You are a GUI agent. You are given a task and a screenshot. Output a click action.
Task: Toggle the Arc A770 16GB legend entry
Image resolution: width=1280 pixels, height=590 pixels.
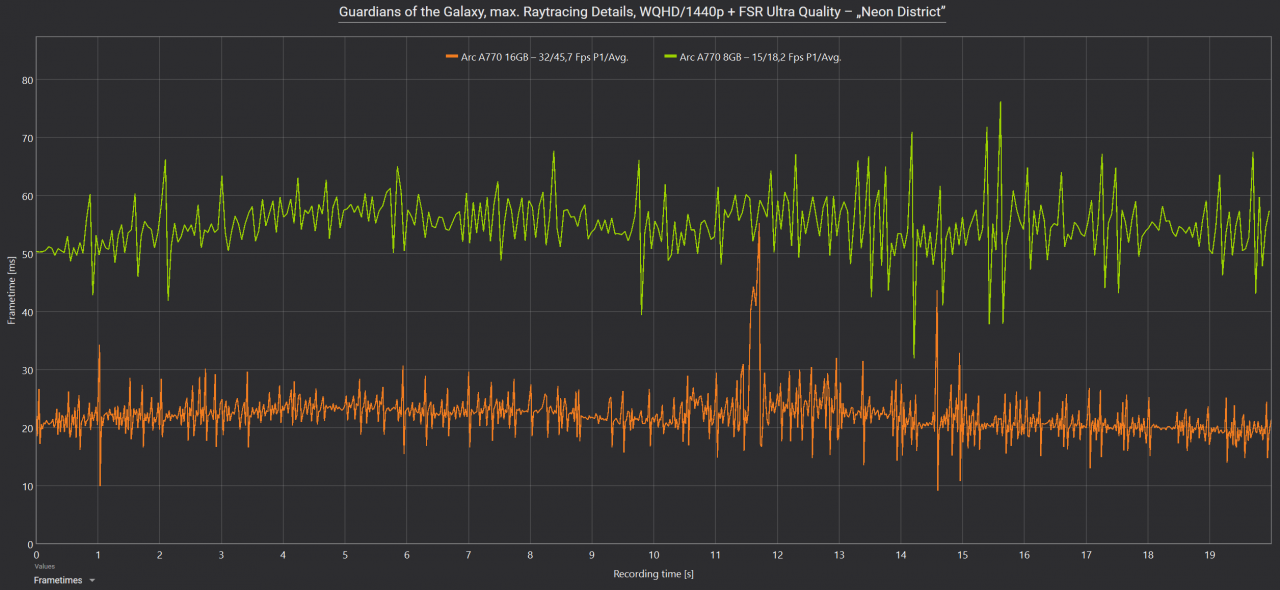coord(535,58)
